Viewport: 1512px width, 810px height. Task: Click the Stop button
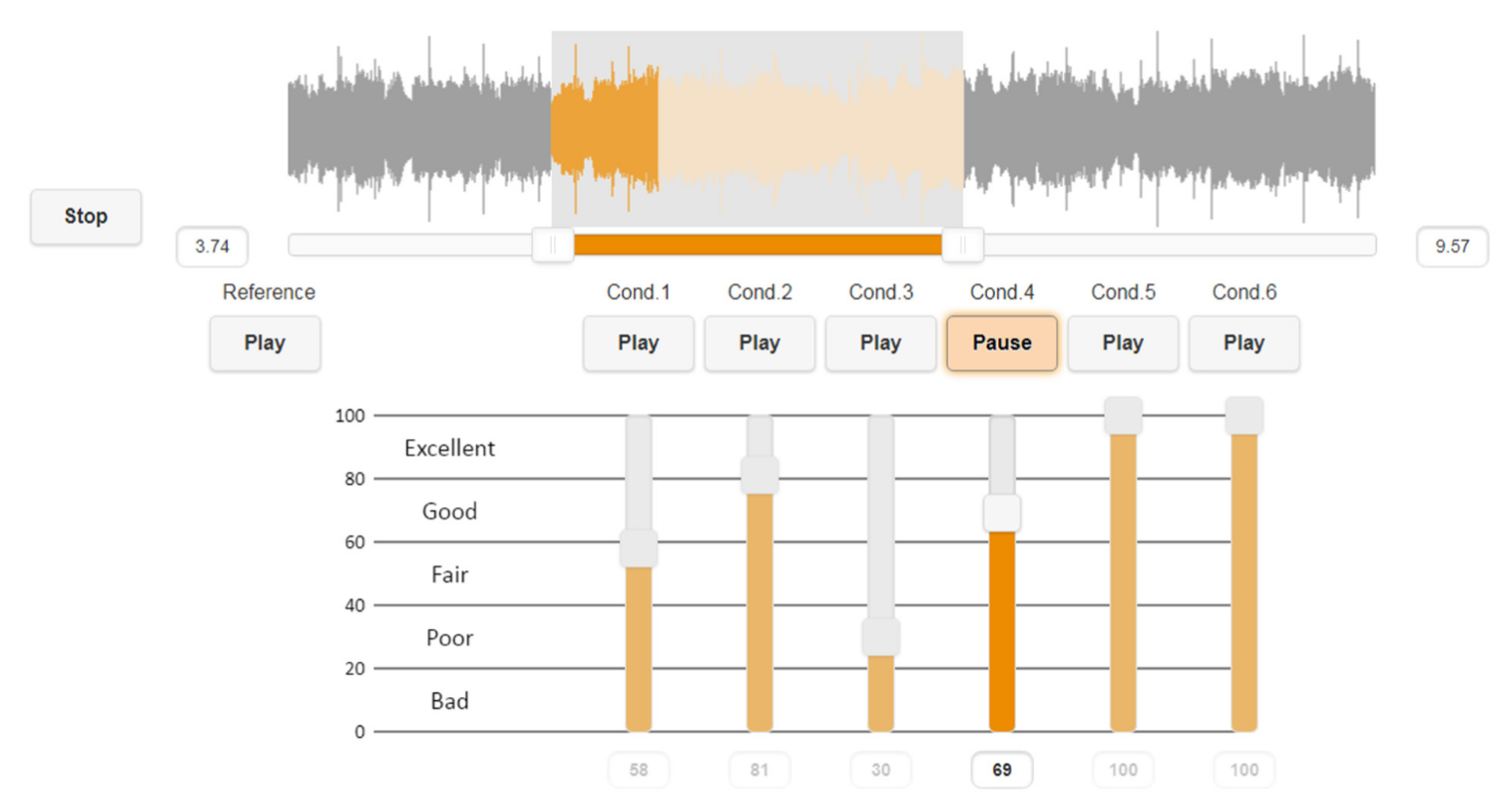pos(86,216)
